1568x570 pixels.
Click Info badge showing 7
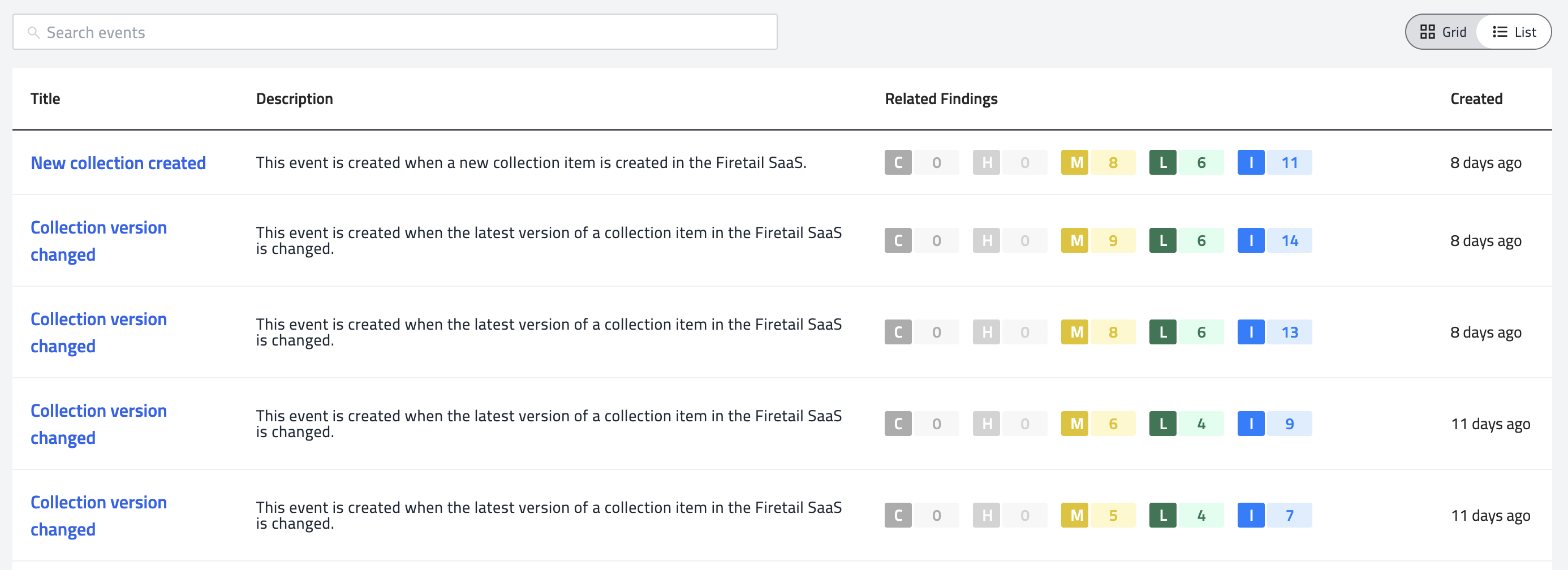point(1274,515)
